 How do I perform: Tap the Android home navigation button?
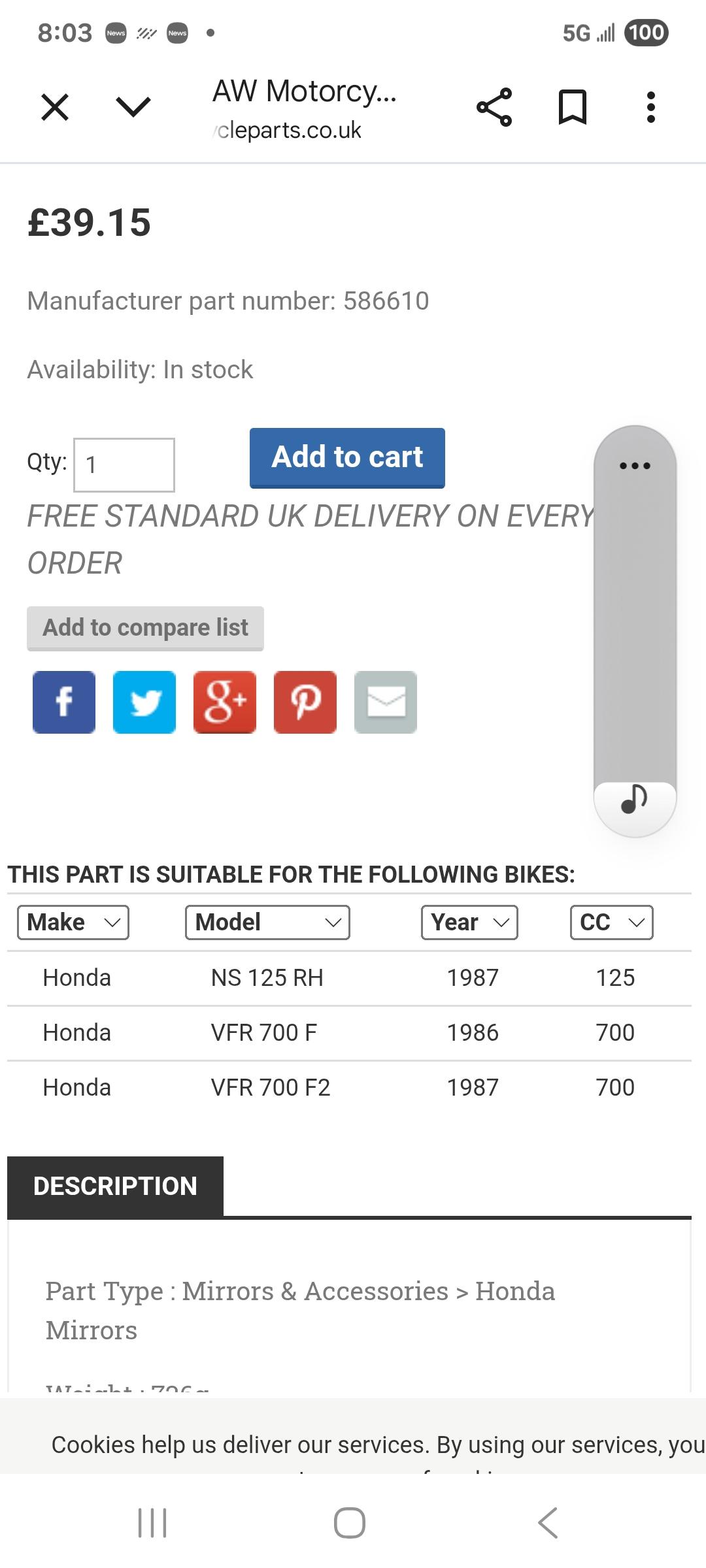350,1523
